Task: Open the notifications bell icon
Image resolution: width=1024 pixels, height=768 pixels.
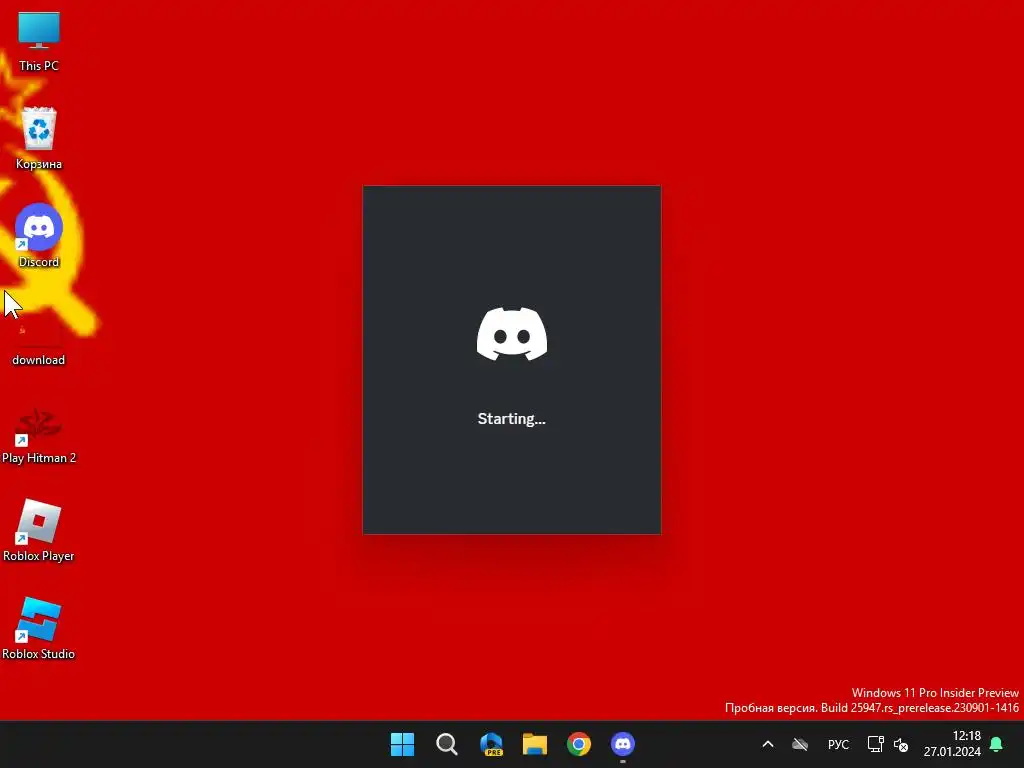Action: click(x=997, y=744)
